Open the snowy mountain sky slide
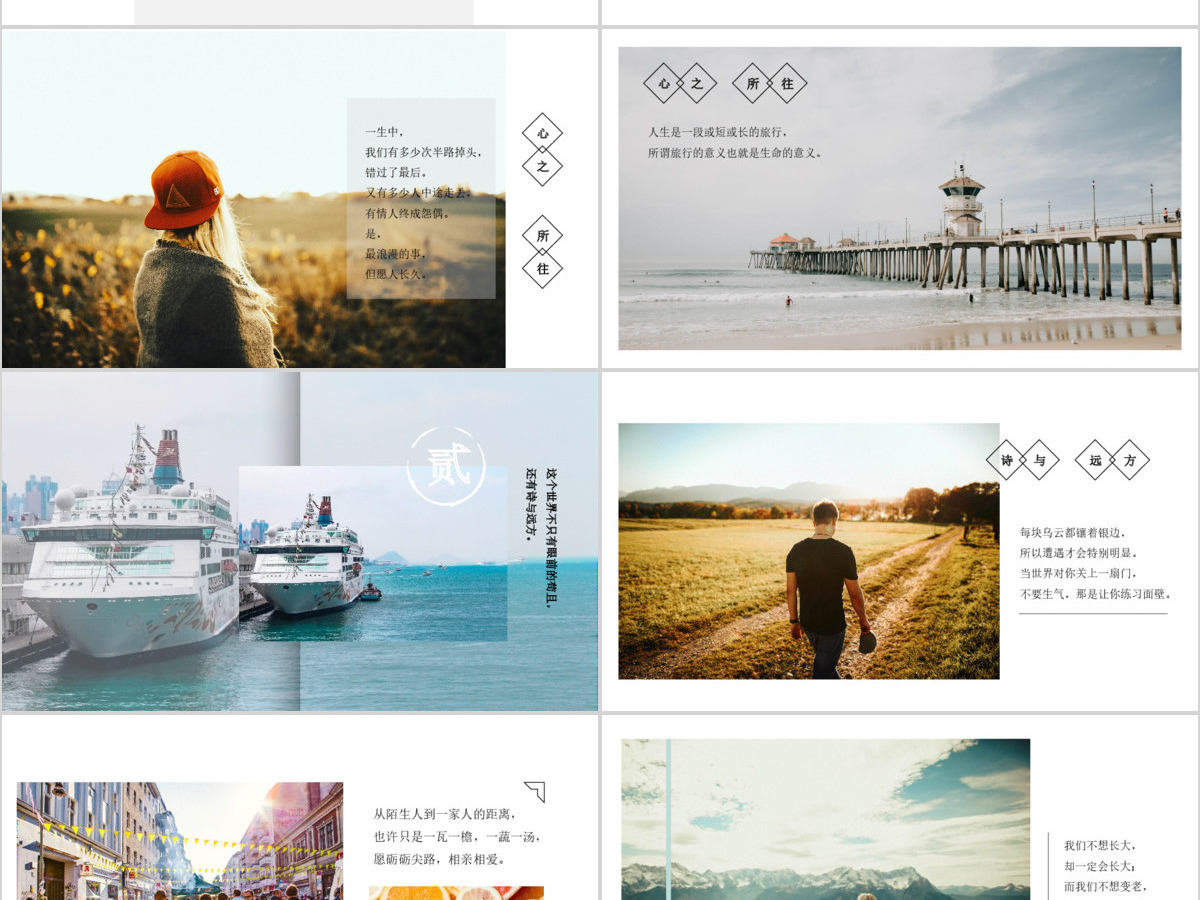Viewport: 1200px width, 900px height. tap(900, 808)
